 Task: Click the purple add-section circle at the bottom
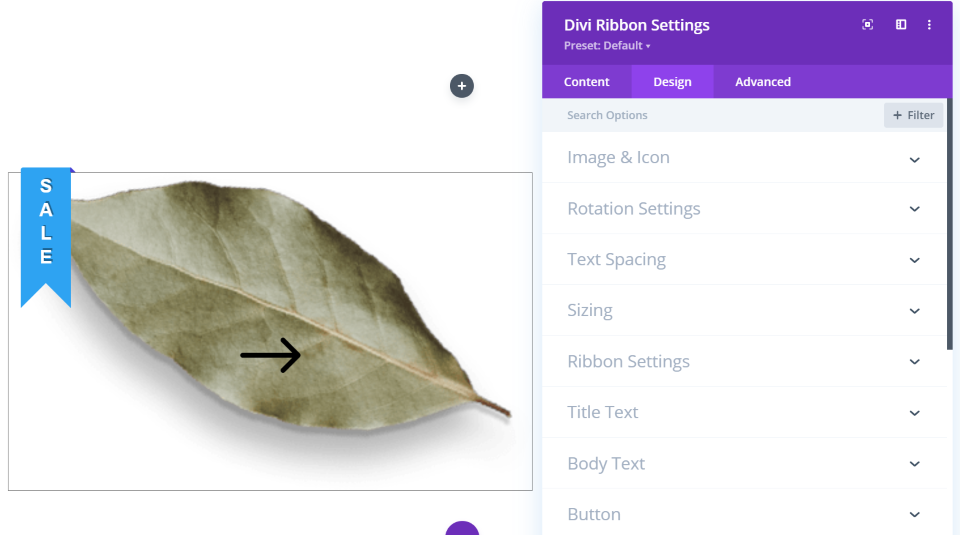[x=461, y=528]
